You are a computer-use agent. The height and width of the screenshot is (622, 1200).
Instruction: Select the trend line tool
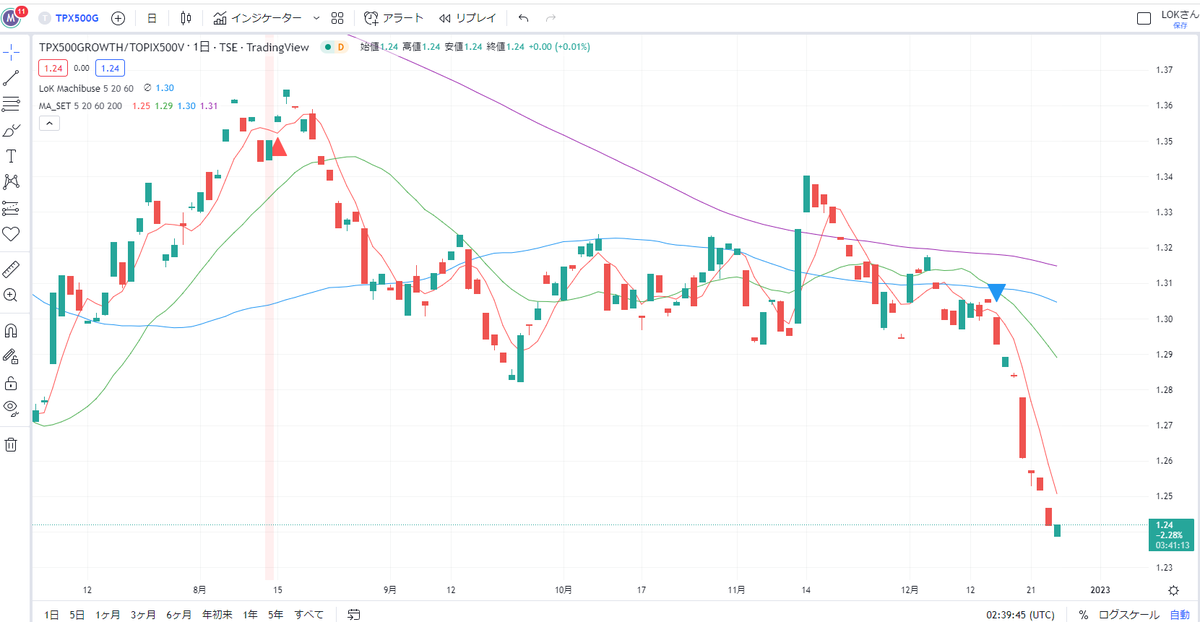coord(12,77)
